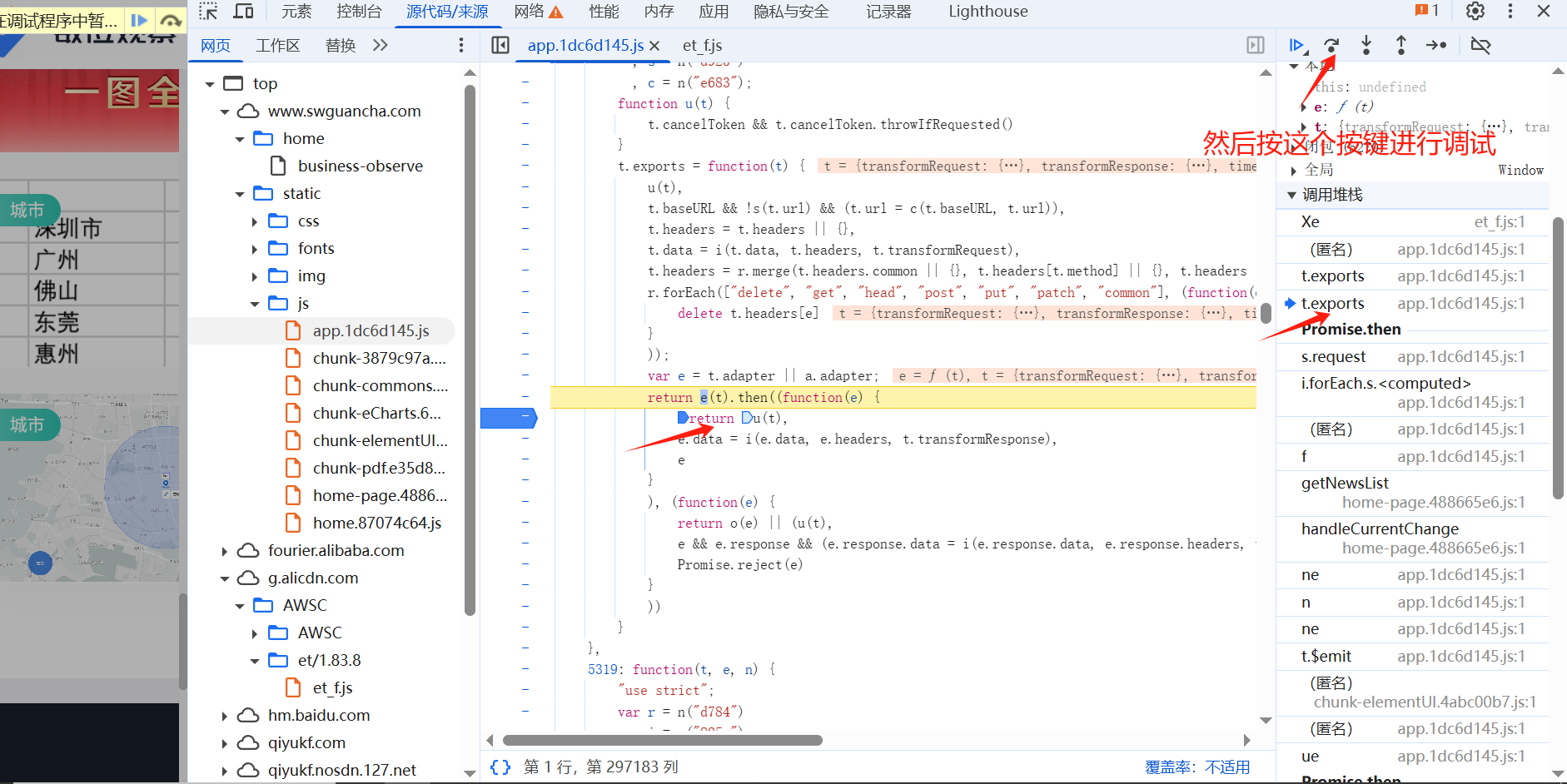Viewport: 1567px width, 784px height.
Task: Open chunk-eCharts file in tree
Action: coord(376,414)
